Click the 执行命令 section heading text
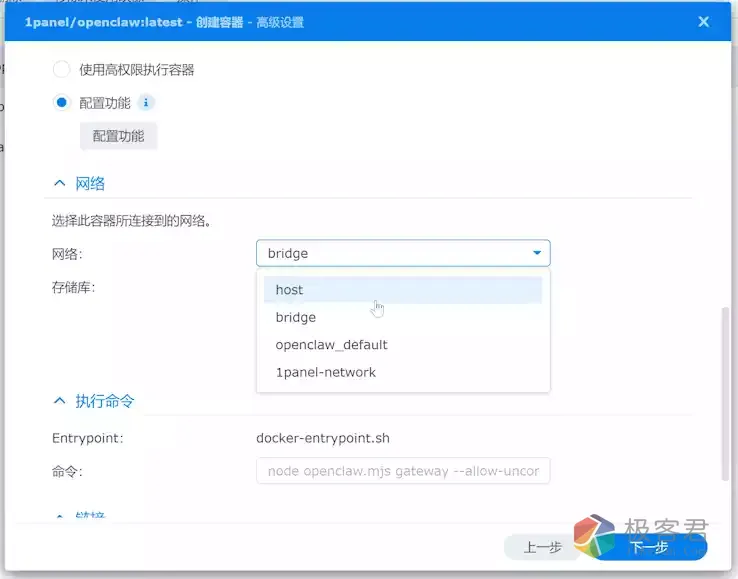738x579 pixels. tap(105, 401)
